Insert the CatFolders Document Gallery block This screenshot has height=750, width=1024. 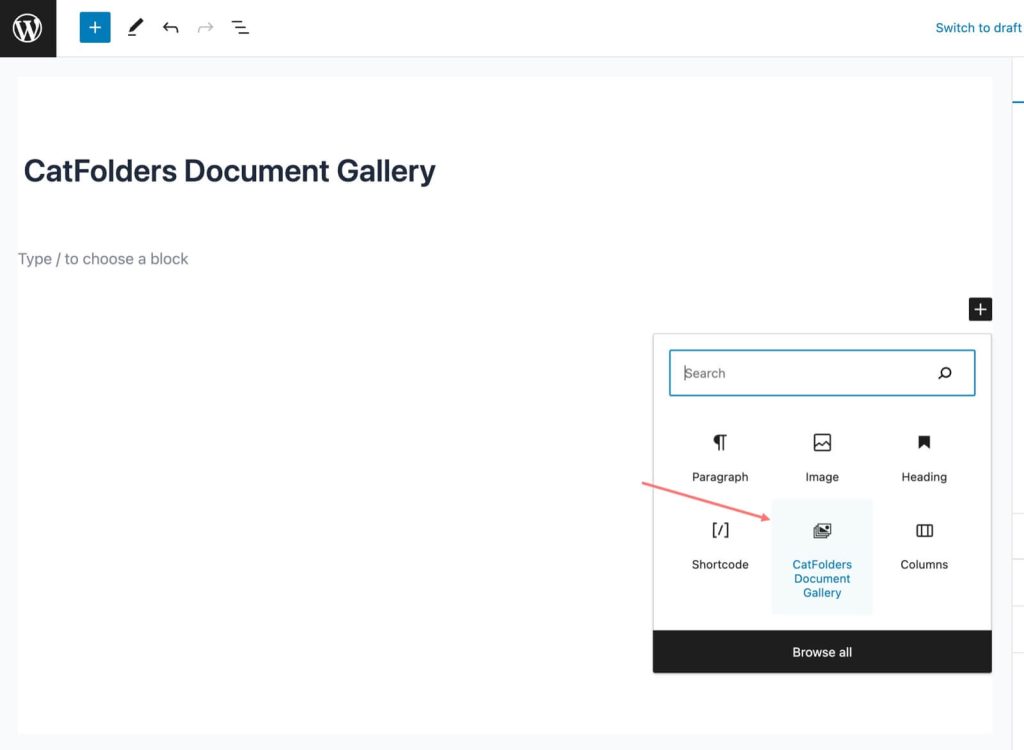point(821,530)
